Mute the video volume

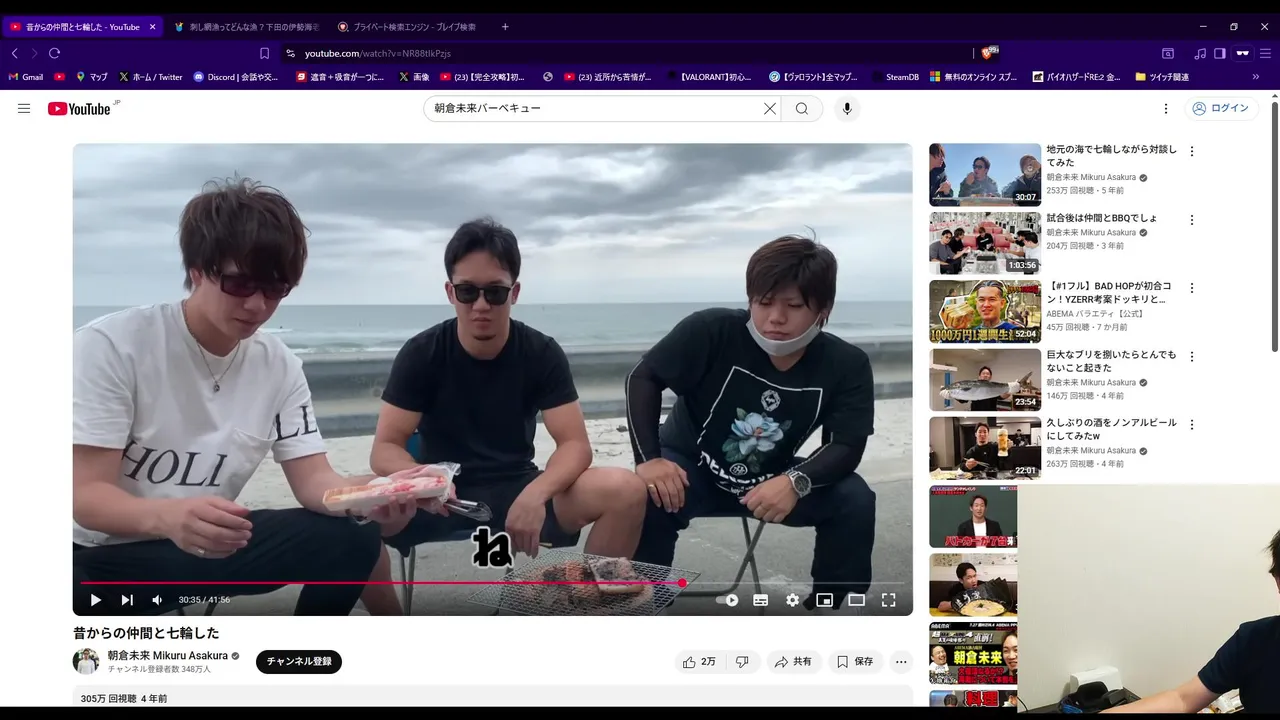click(157, 600)
